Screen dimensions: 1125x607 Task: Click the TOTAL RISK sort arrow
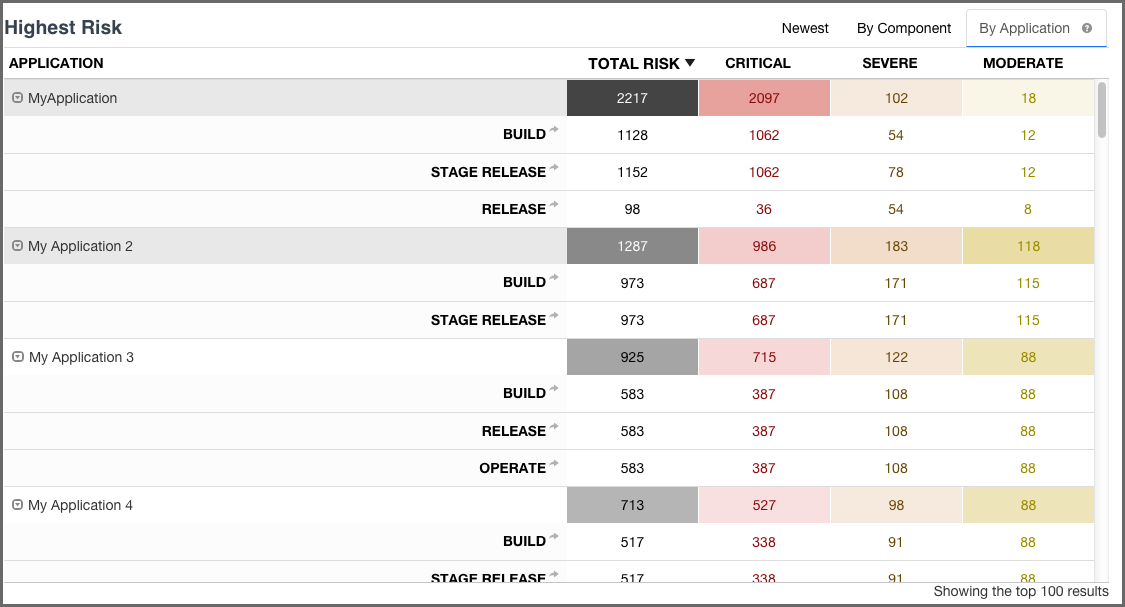(690, 62)
